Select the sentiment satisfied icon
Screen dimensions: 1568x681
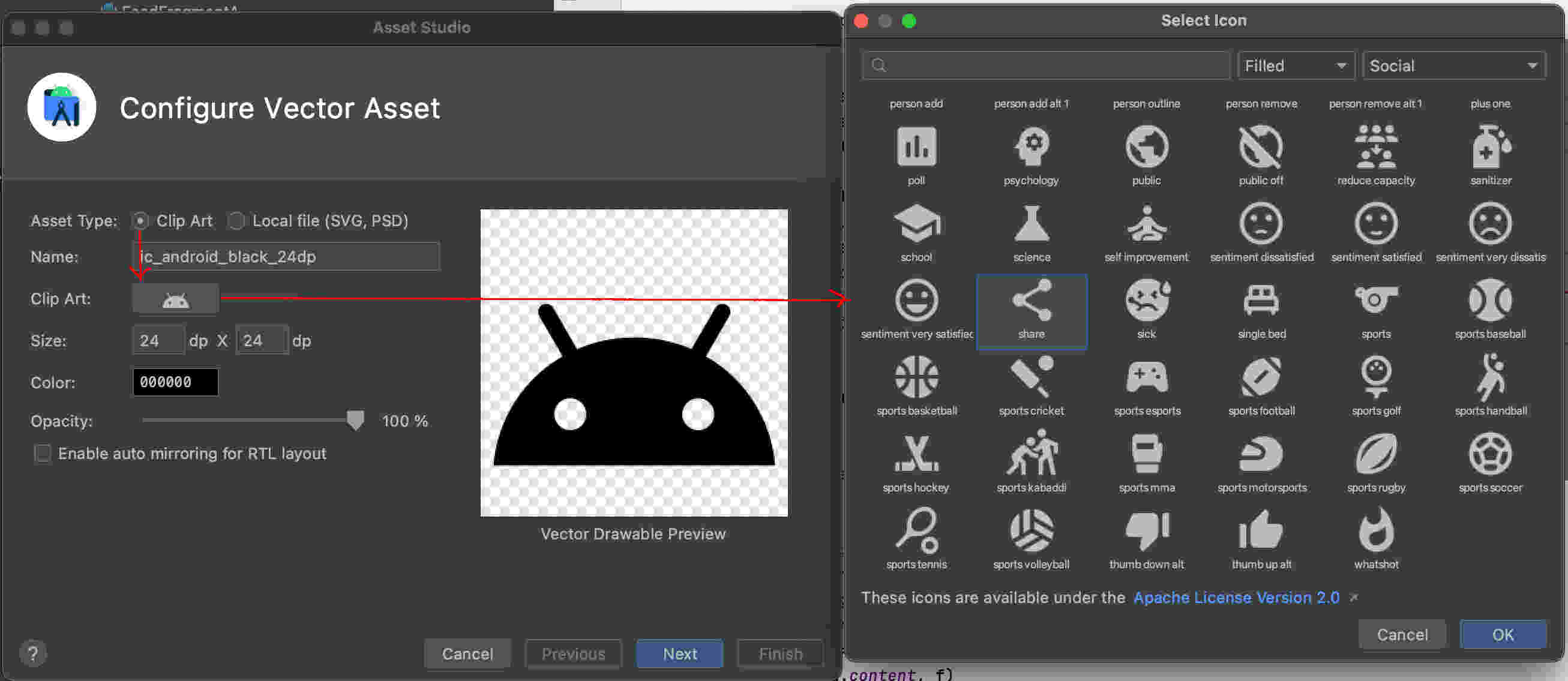point(1375,223)
